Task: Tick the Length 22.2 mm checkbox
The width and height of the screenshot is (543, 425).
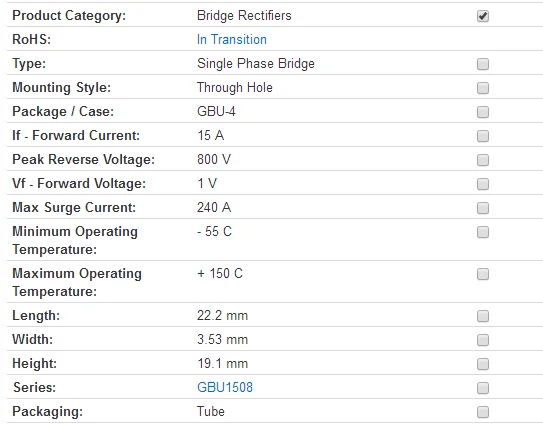Action: click(x=483, y=316)
